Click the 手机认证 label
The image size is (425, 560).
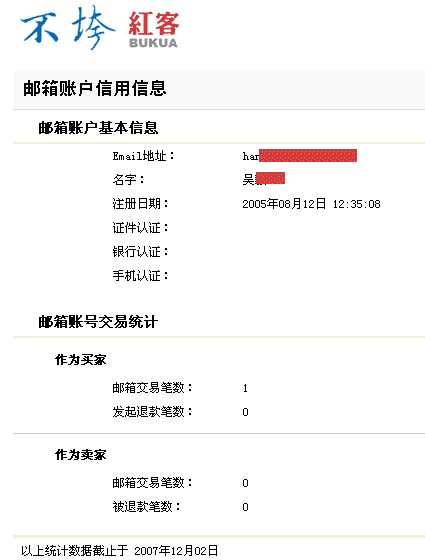(x=140, y=276)
